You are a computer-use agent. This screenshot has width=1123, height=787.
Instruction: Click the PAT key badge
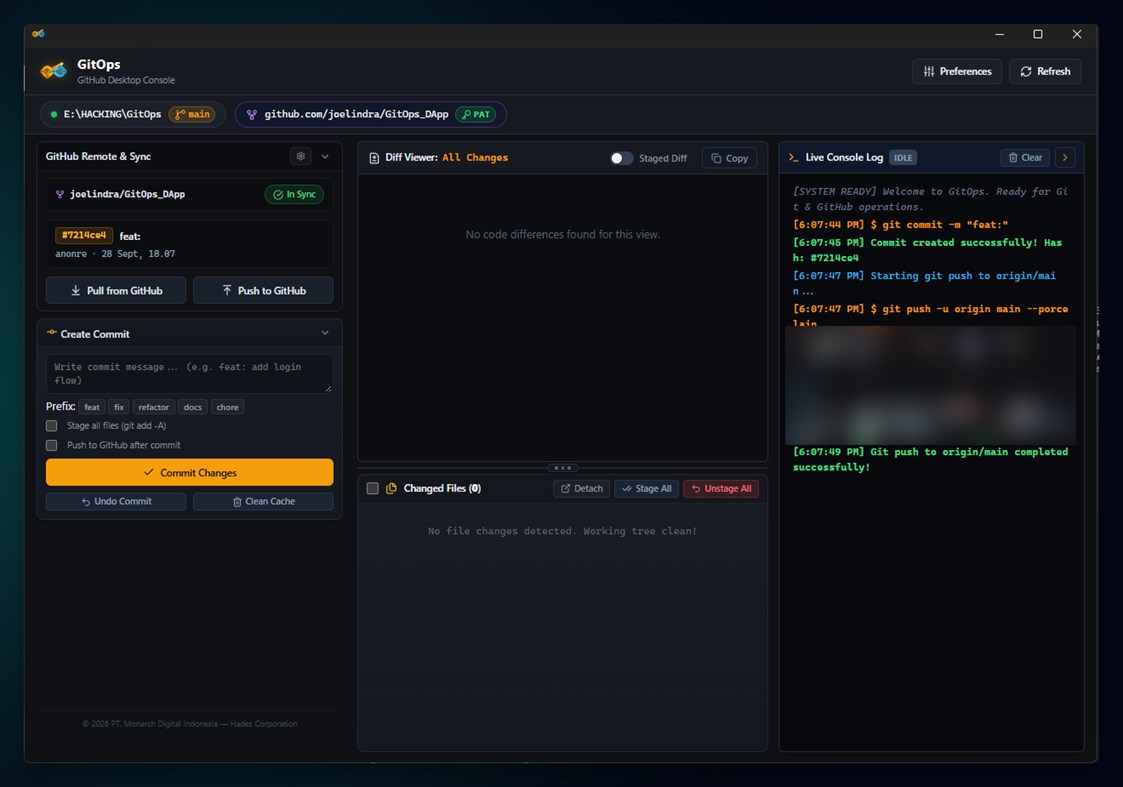point(476,115)
